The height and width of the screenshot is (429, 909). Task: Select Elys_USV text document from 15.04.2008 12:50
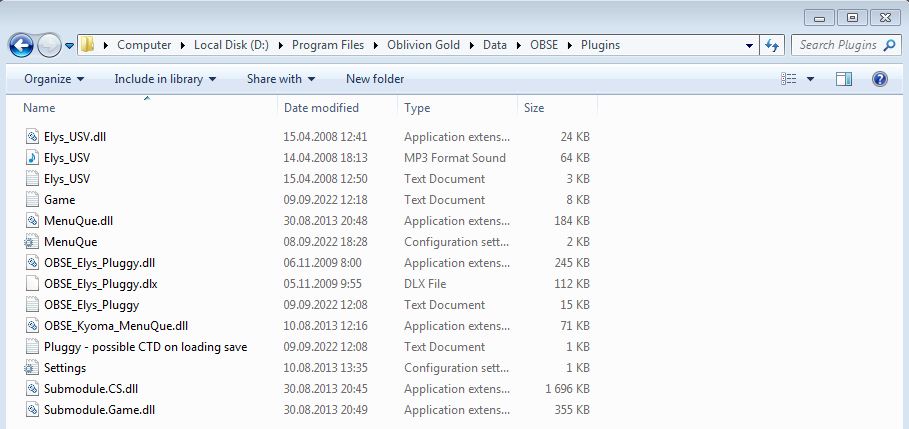tap(67, 179)
